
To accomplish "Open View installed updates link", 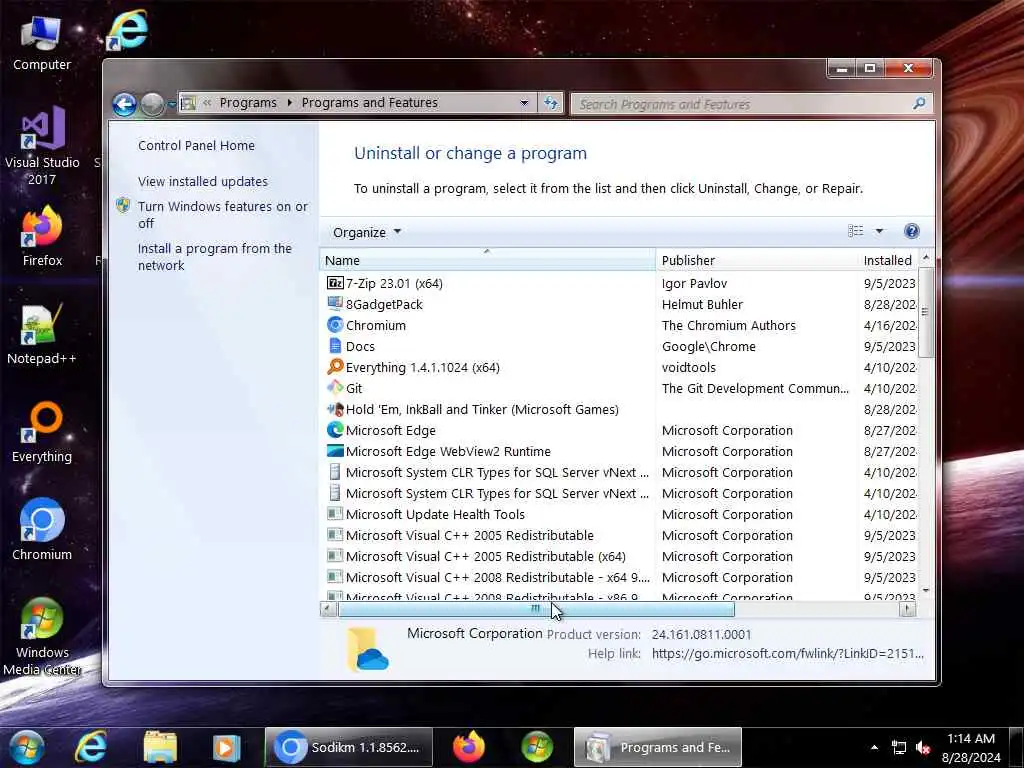I will coord(202,182).
